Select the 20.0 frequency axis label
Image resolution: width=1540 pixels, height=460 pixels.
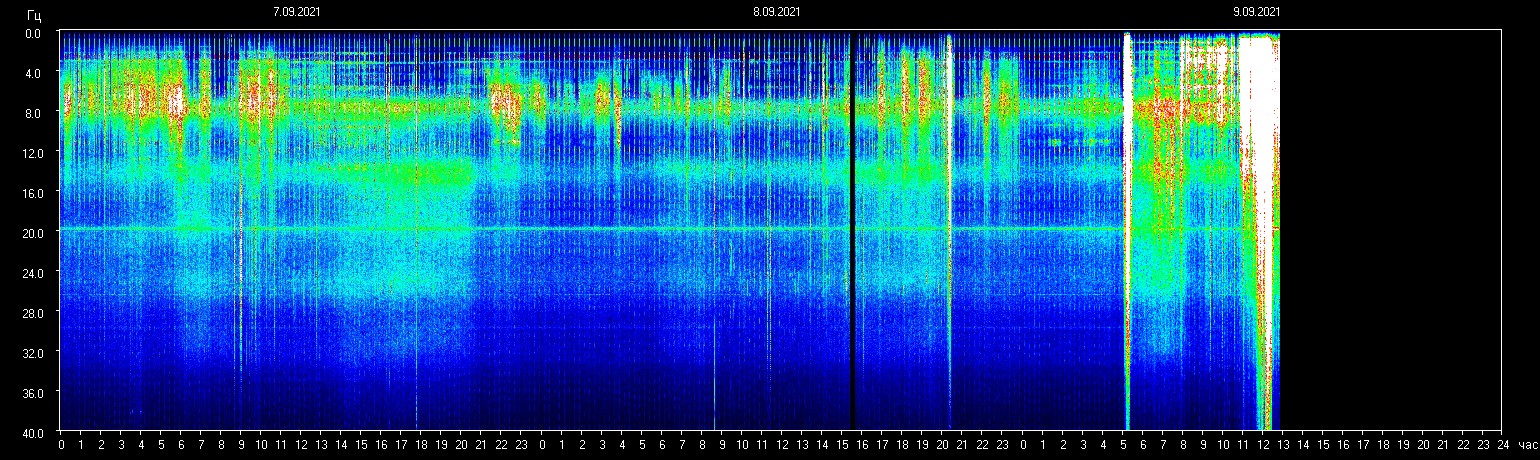click(33, 232)
